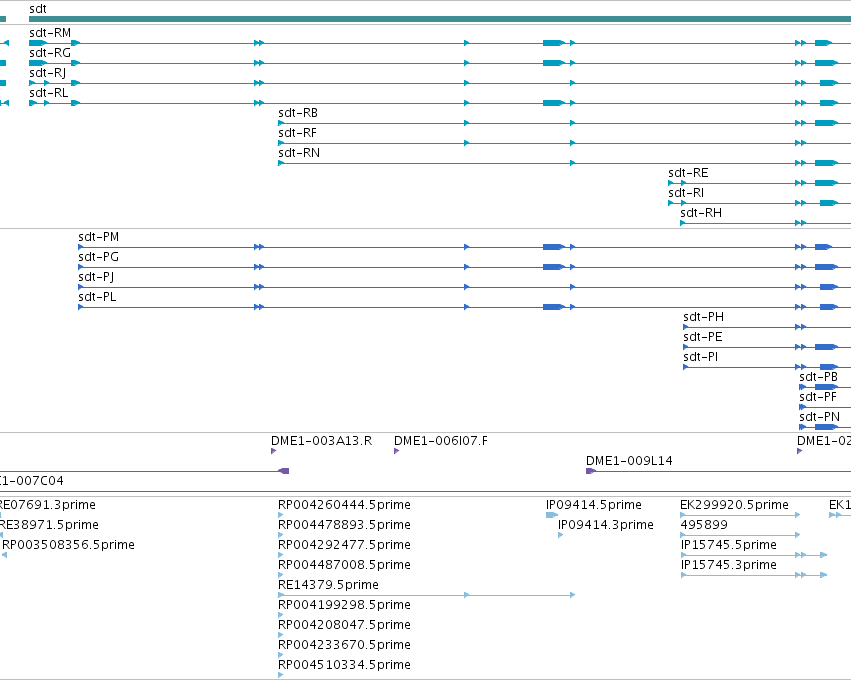Select the sdt-RJ transcript label

(48, 73)
